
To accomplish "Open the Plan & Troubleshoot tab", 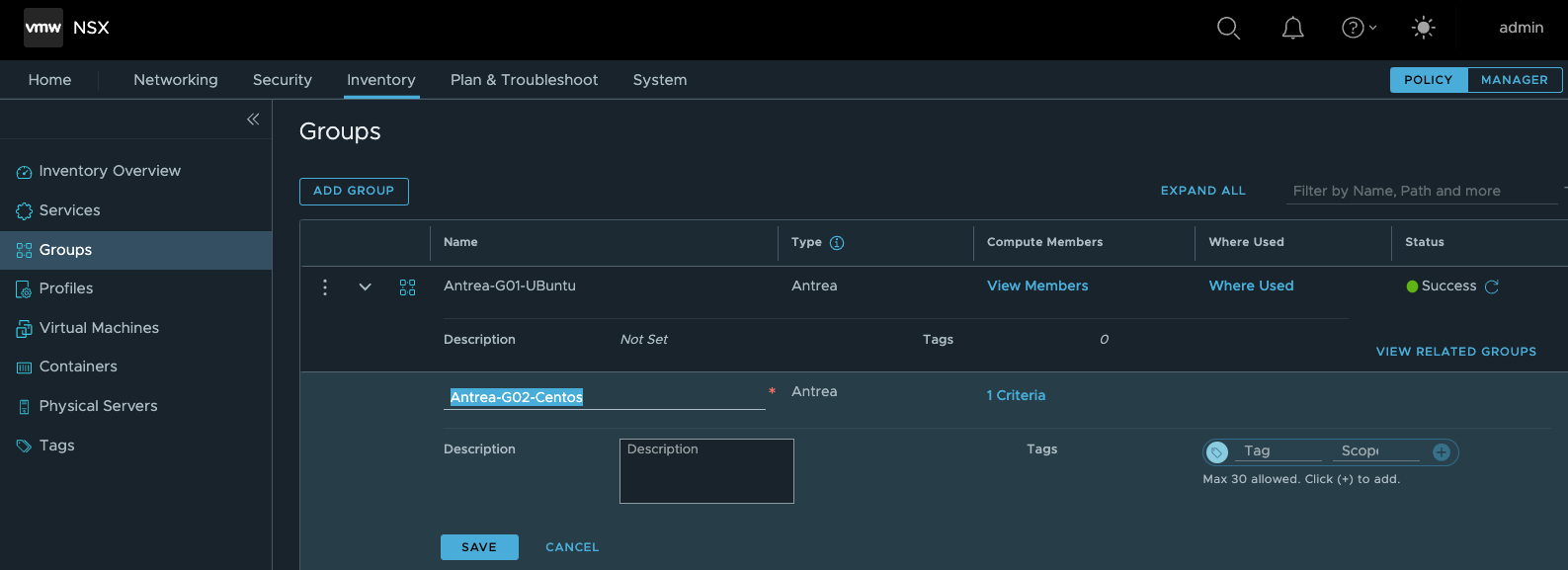I will click(x=524, y=80).
